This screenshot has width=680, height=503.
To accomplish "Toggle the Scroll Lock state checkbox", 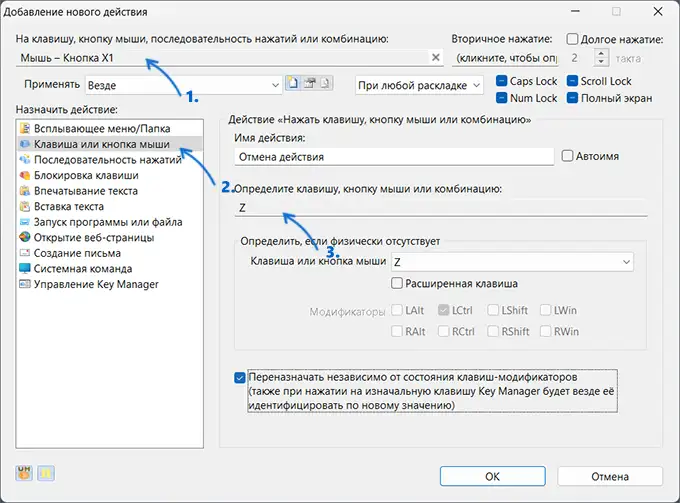I will [572, 81].
